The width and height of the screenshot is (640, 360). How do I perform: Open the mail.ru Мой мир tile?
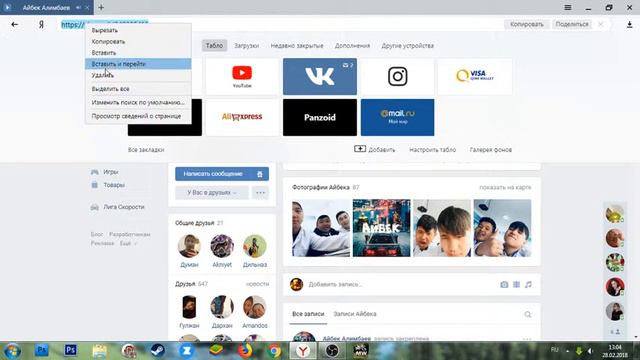pos(398,117)
